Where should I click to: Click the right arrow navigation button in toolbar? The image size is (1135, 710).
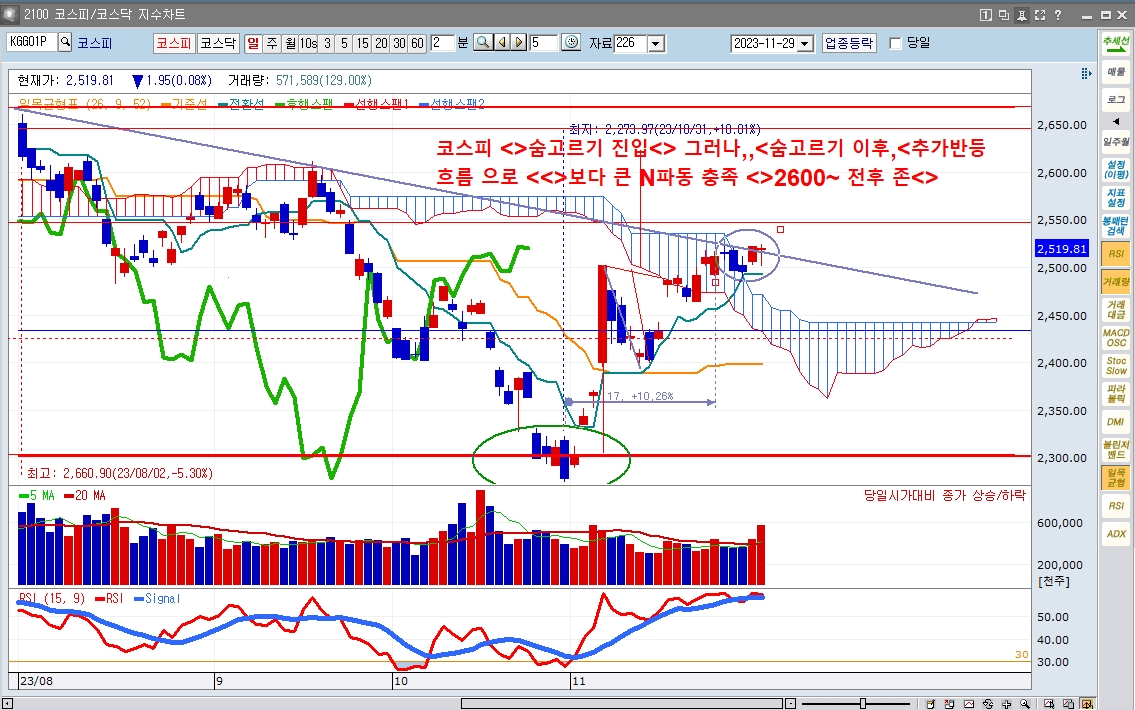pos(519,43)
